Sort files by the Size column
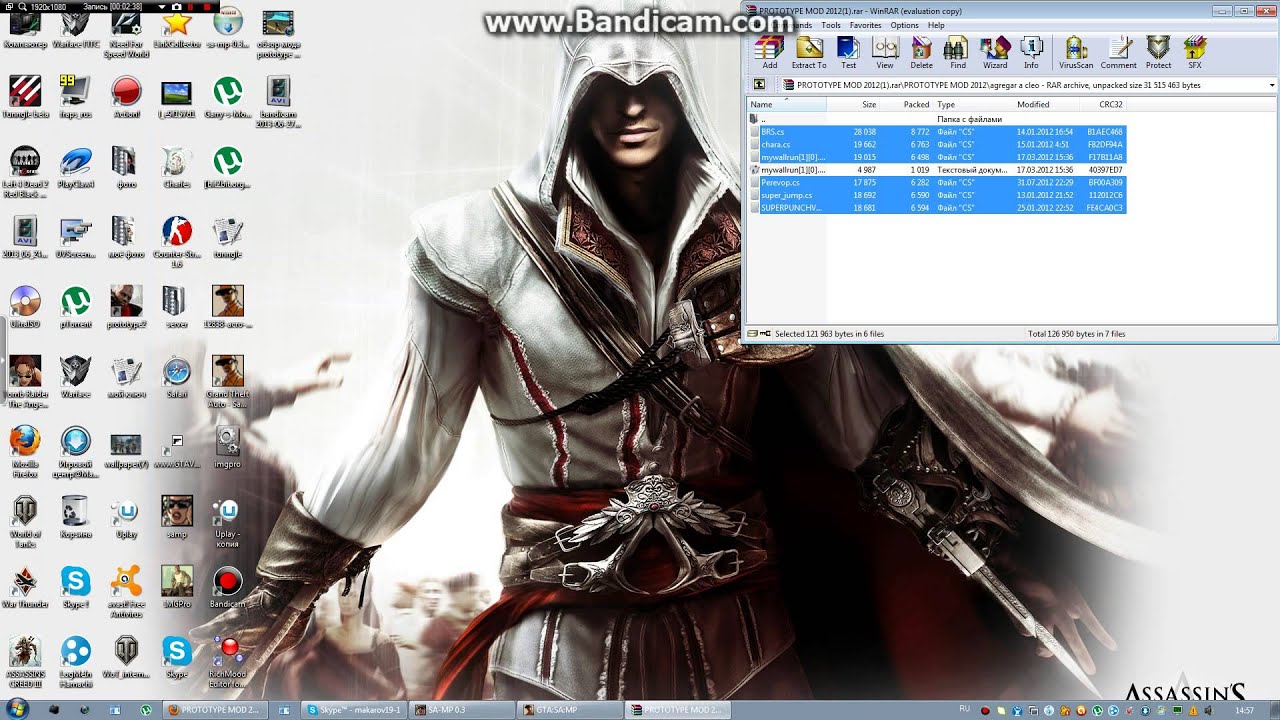Image resolution: width=1280 pixels, height=720 pixels. click(853, 104)
